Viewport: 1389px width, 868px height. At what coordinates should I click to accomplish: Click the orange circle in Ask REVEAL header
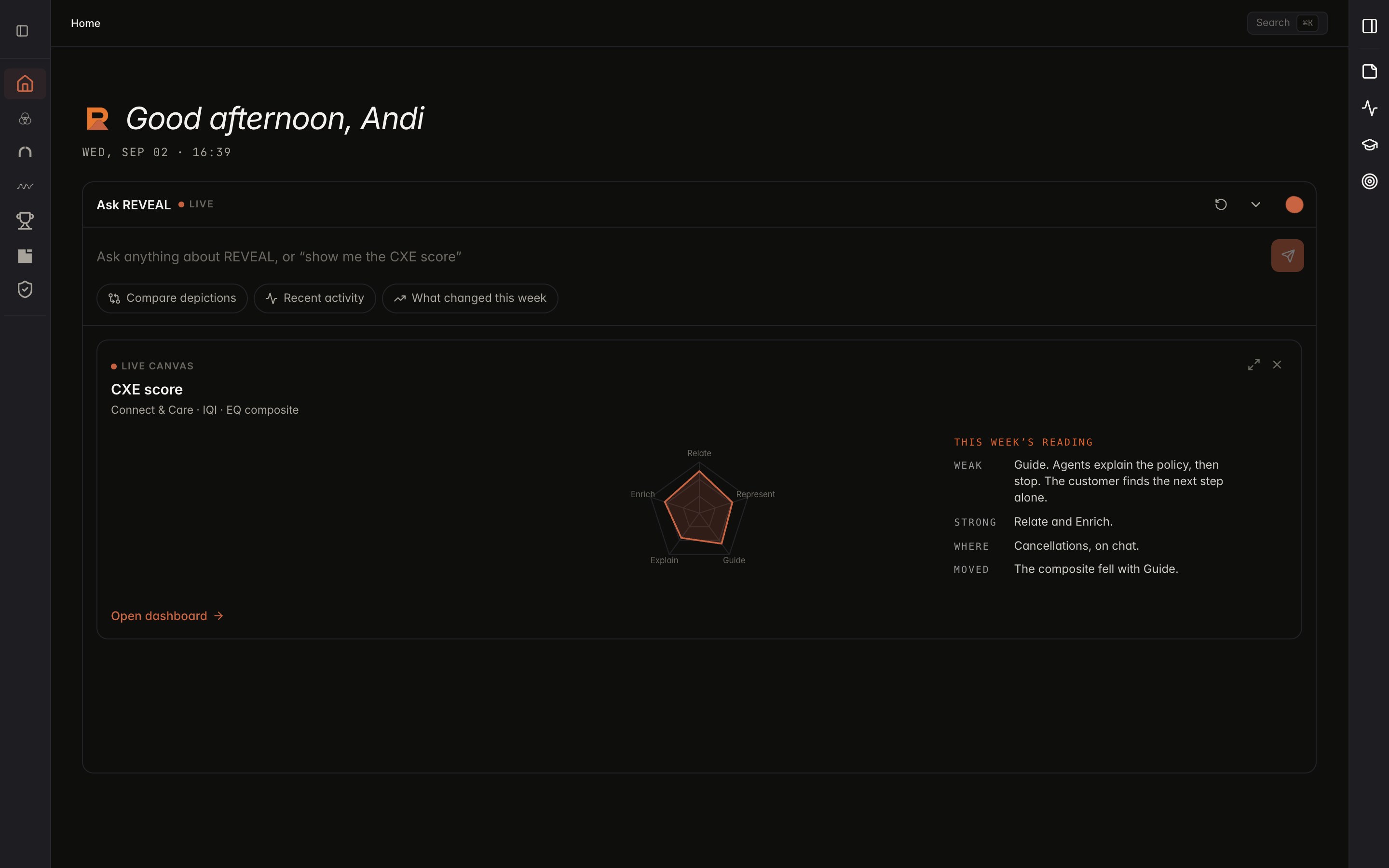1294,205
